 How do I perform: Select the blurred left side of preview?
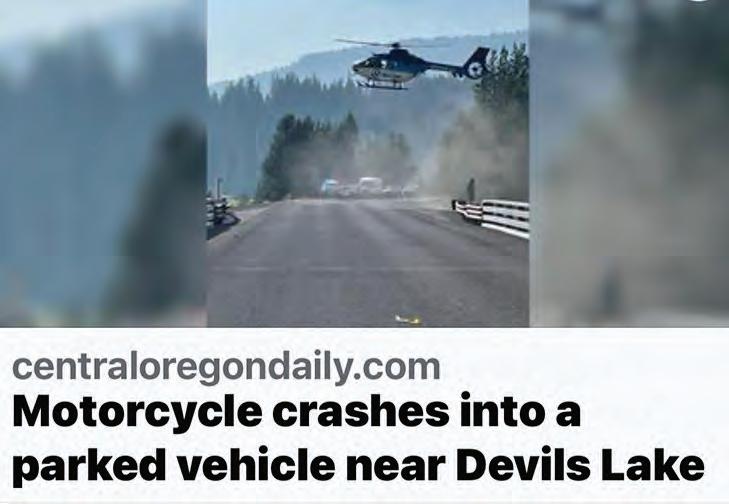coord(103,163)
